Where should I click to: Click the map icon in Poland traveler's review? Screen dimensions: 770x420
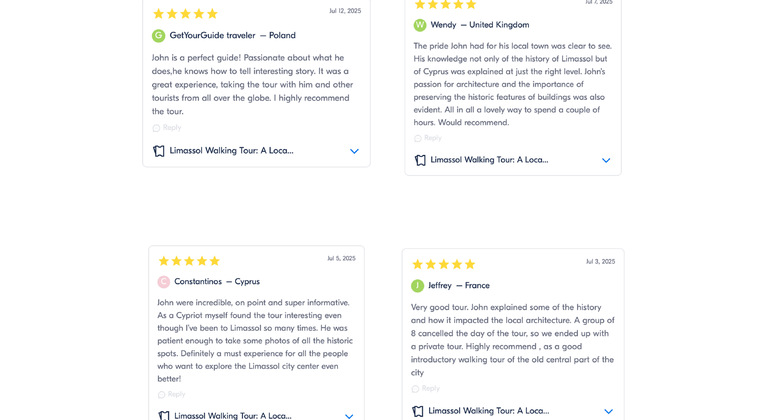coord(159,151)
